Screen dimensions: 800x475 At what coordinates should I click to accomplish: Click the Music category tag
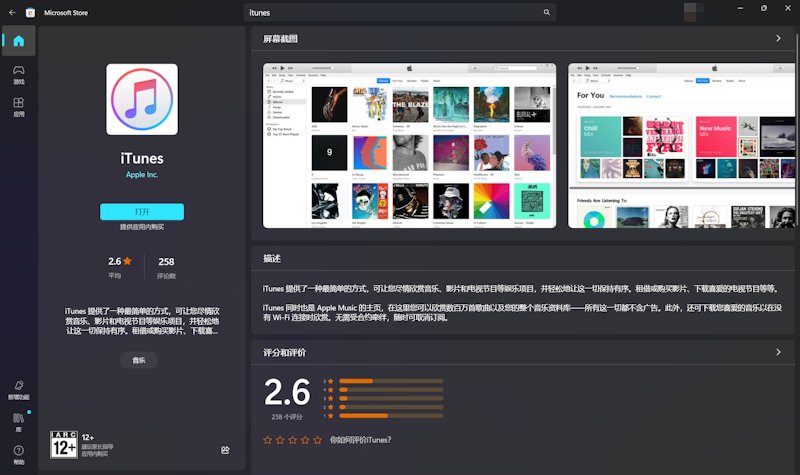[139, 360]
